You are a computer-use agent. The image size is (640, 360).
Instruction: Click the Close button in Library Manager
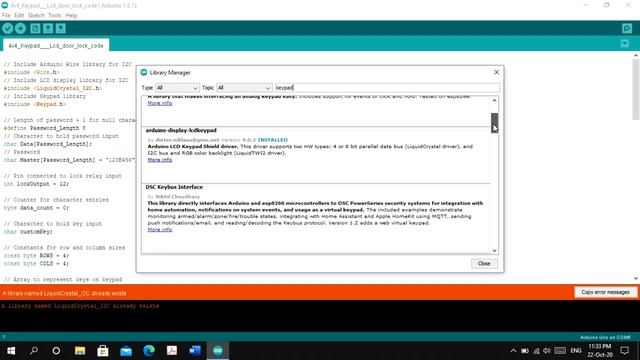tap(484, 263)
